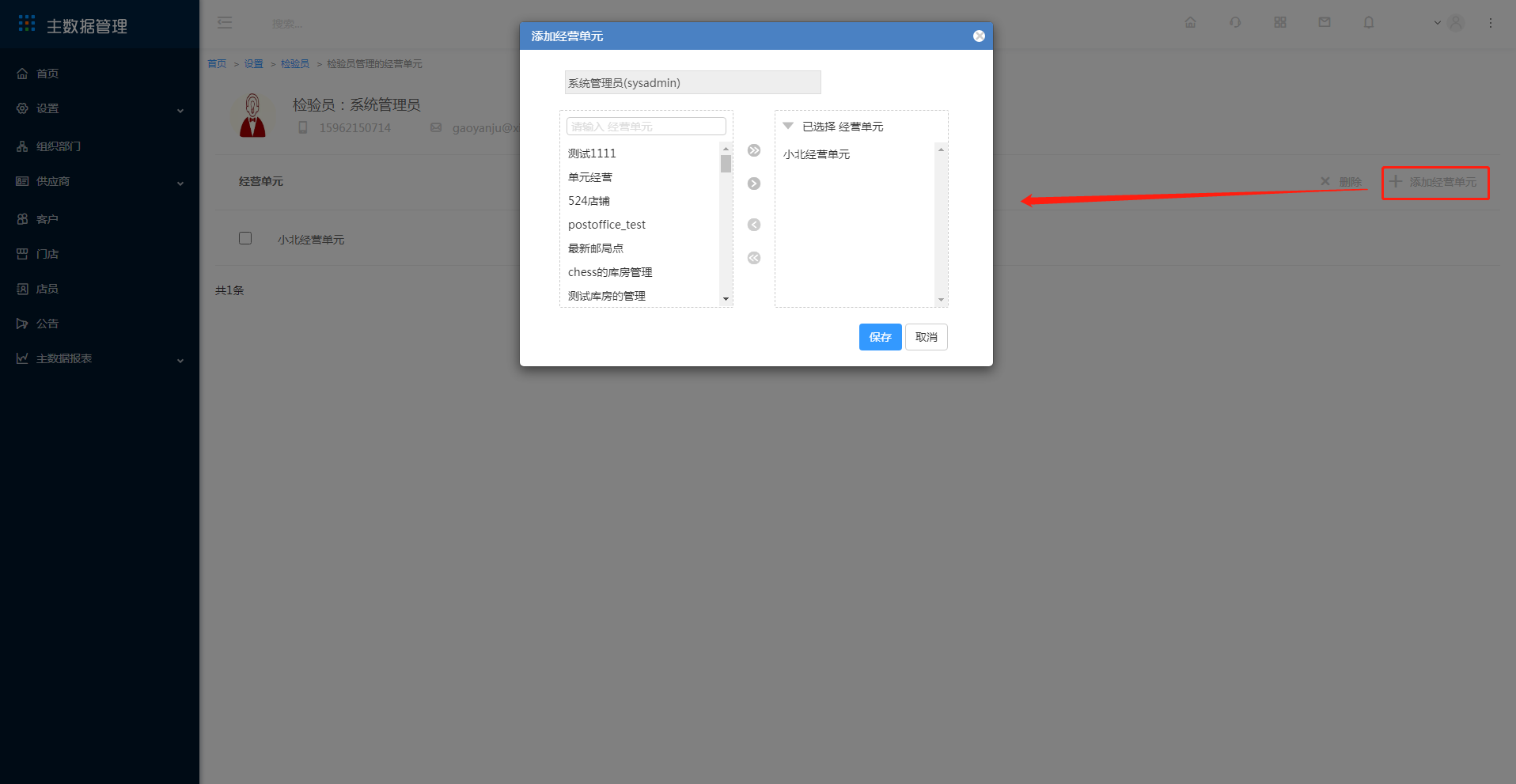Open the user avatar menu

[x=1456, y=23]
